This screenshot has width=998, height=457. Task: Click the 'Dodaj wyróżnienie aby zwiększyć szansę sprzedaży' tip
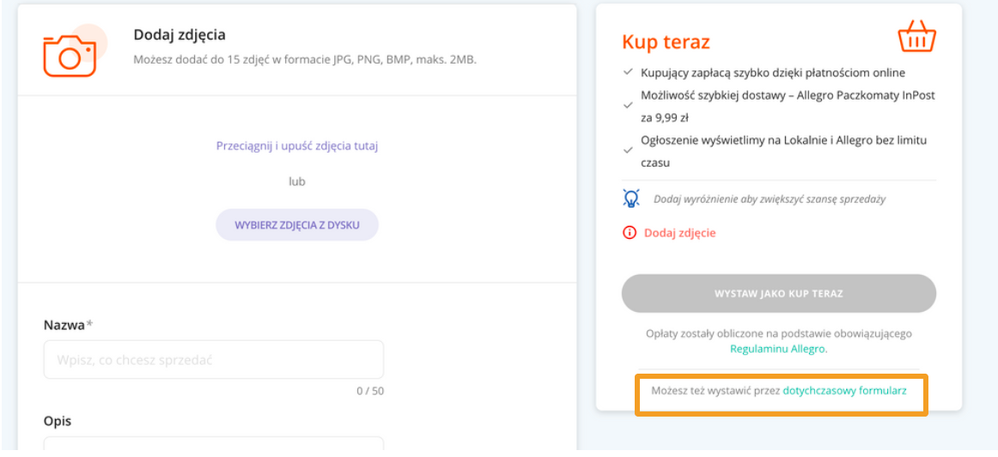[x=770, y=199]
